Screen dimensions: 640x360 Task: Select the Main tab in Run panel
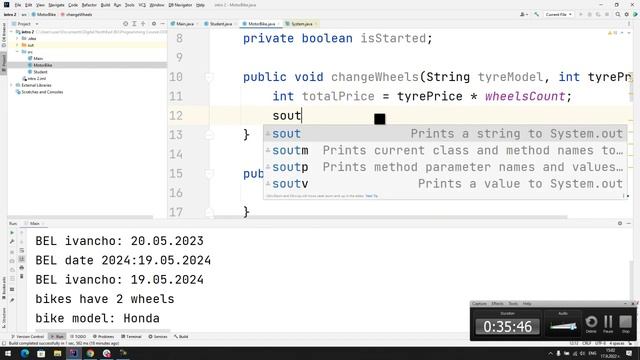click(34, 223)
